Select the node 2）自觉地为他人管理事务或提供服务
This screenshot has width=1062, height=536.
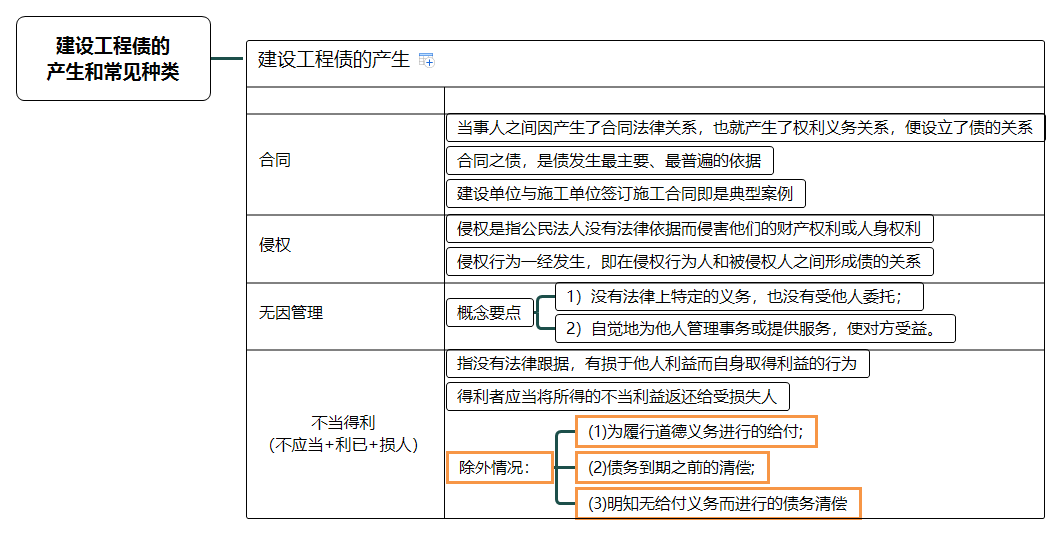point(755,328)
